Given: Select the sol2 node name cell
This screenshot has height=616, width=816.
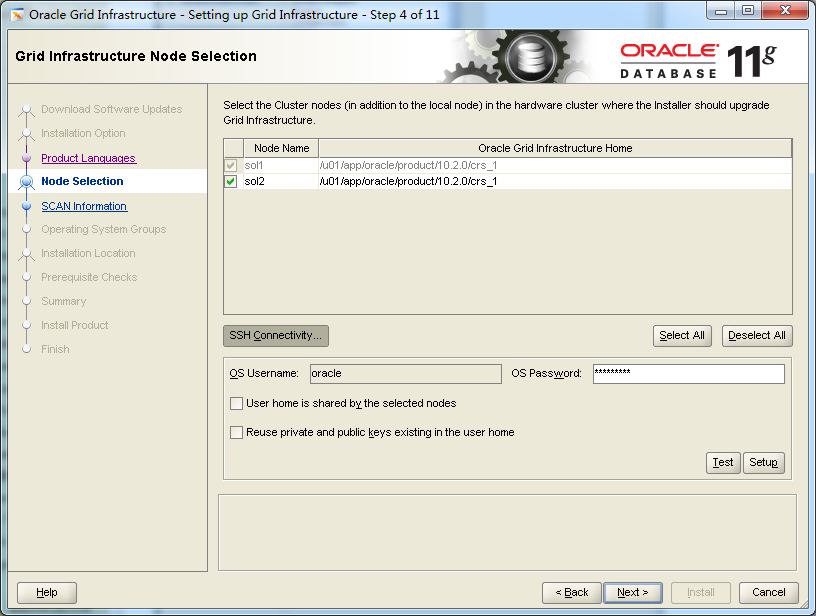Looking at the screenshot, I should pos(281,182).
